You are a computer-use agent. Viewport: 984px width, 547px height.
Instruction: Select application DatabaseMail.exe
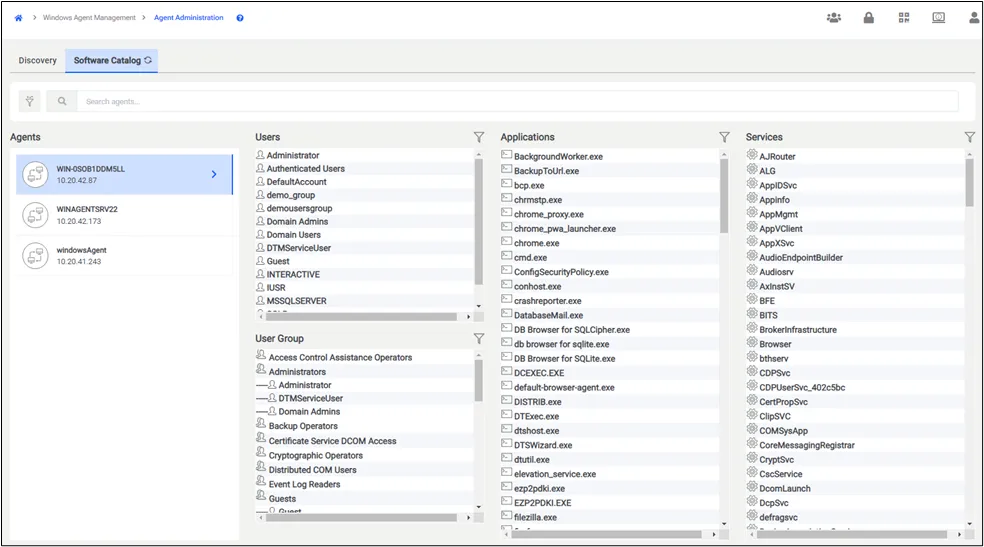click(x=548, y=316)
